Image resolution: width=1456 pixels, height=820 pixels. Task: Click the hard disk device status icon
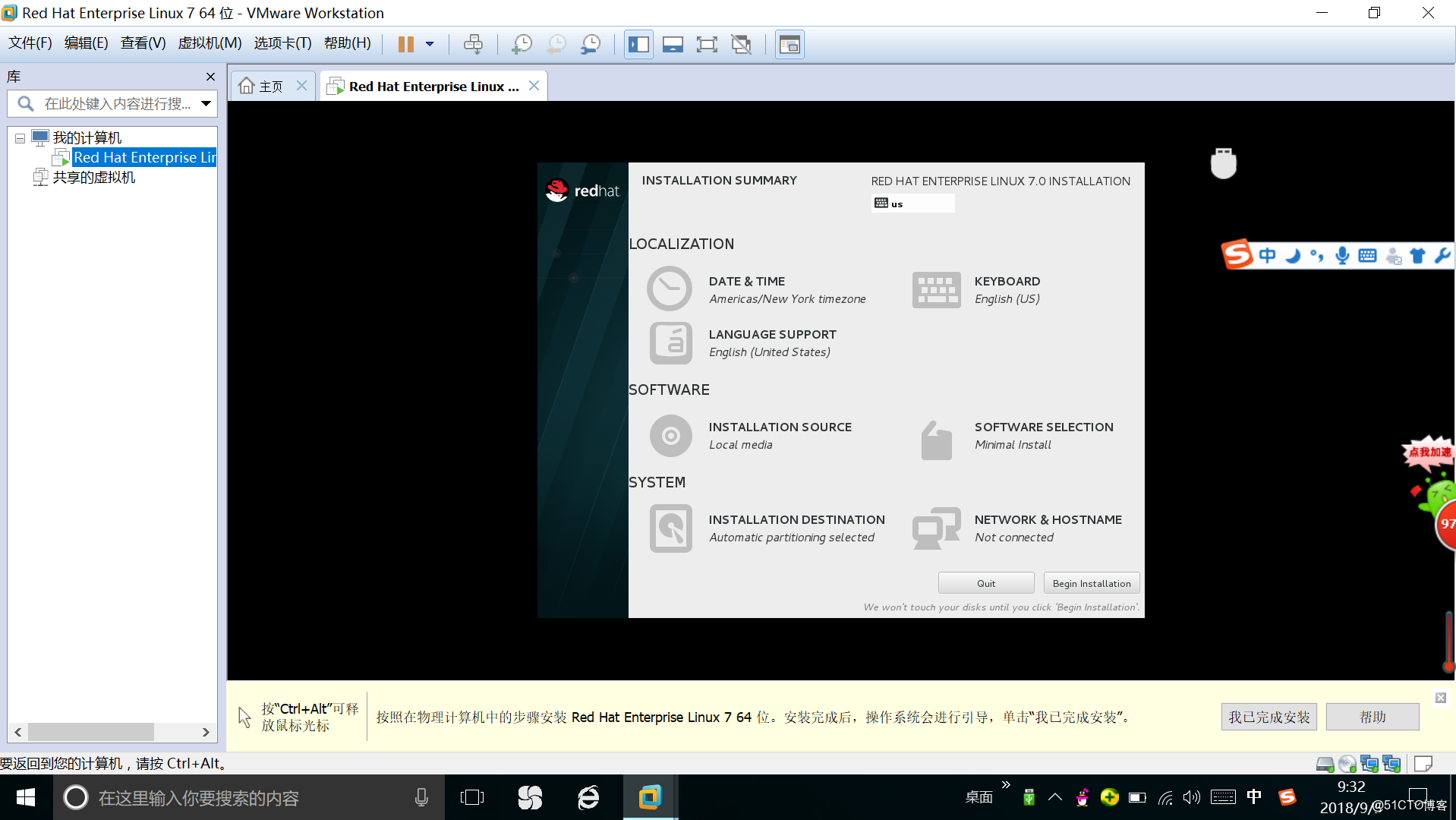pos(1325,764)
